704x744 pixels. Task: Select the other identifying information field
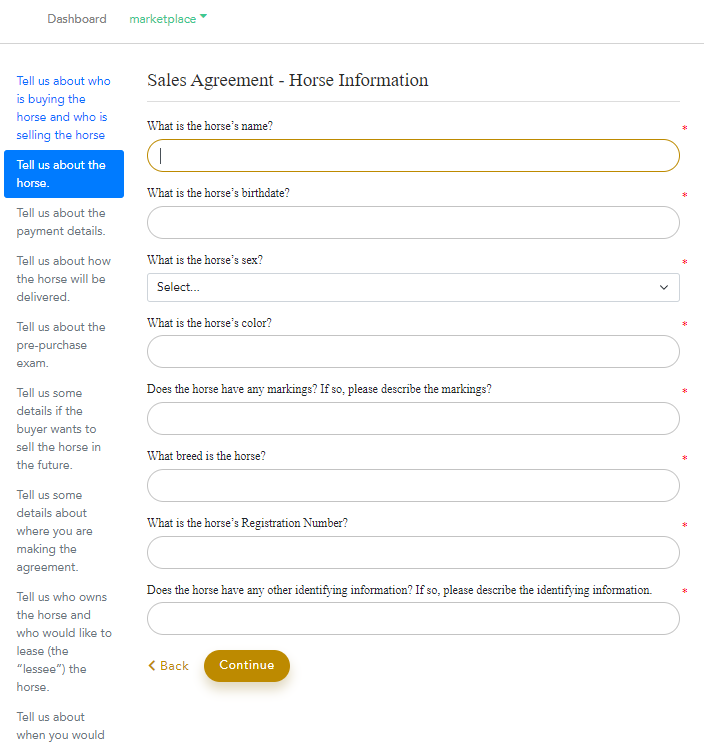coord(412,618)
